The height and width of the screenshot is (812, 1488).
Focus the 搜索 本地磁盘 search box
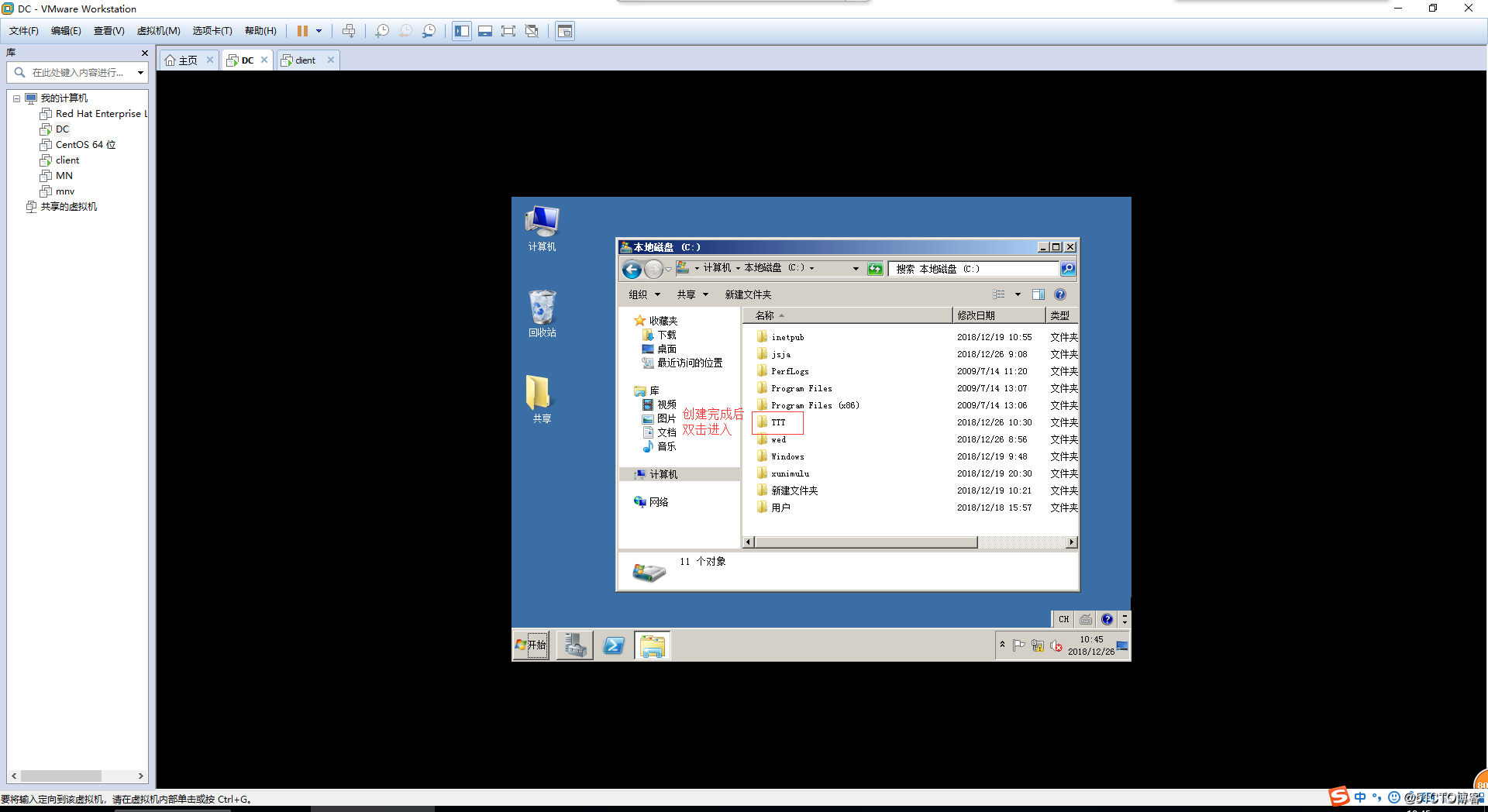click(x=974, y=269)
